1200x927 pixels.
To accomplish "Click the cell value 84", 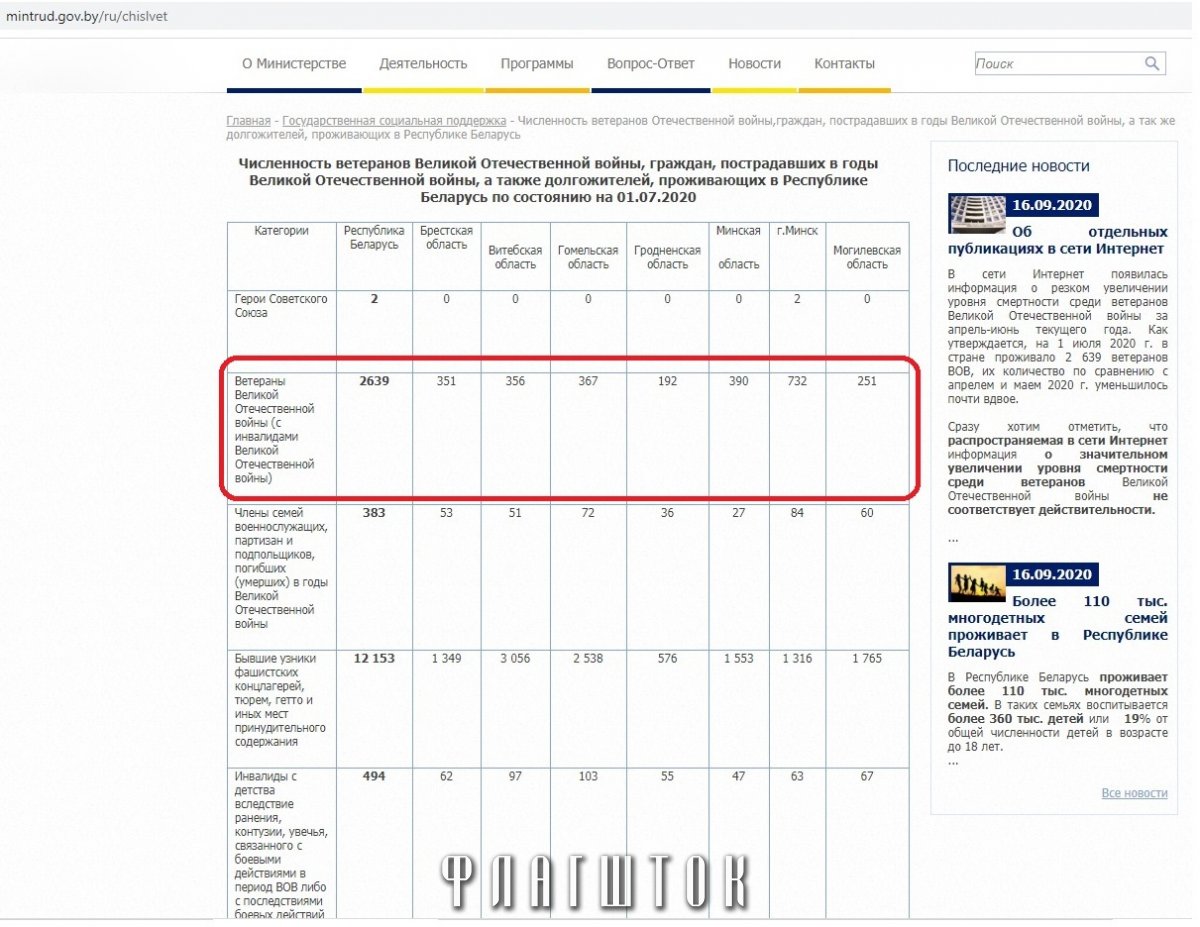I will coord(798,513).
